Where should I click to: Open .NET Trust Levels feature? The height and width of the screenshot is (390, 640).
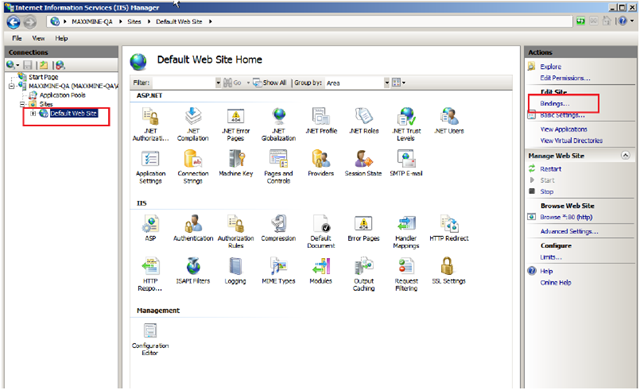(406, 124)
